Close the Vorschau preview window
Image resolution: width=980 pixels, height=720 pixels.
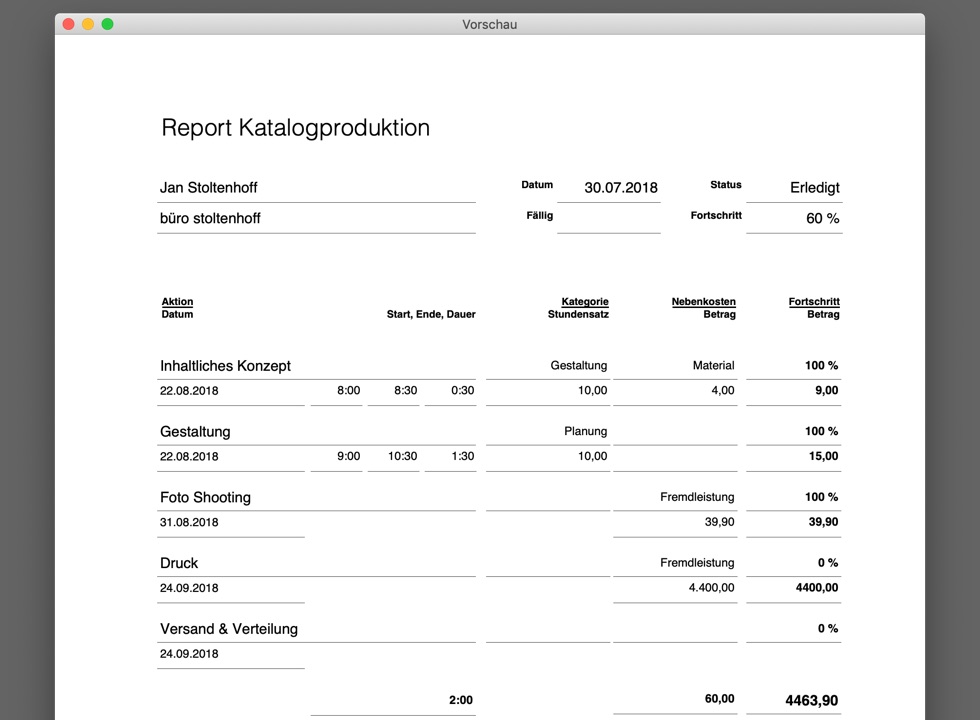pos(68,24)
